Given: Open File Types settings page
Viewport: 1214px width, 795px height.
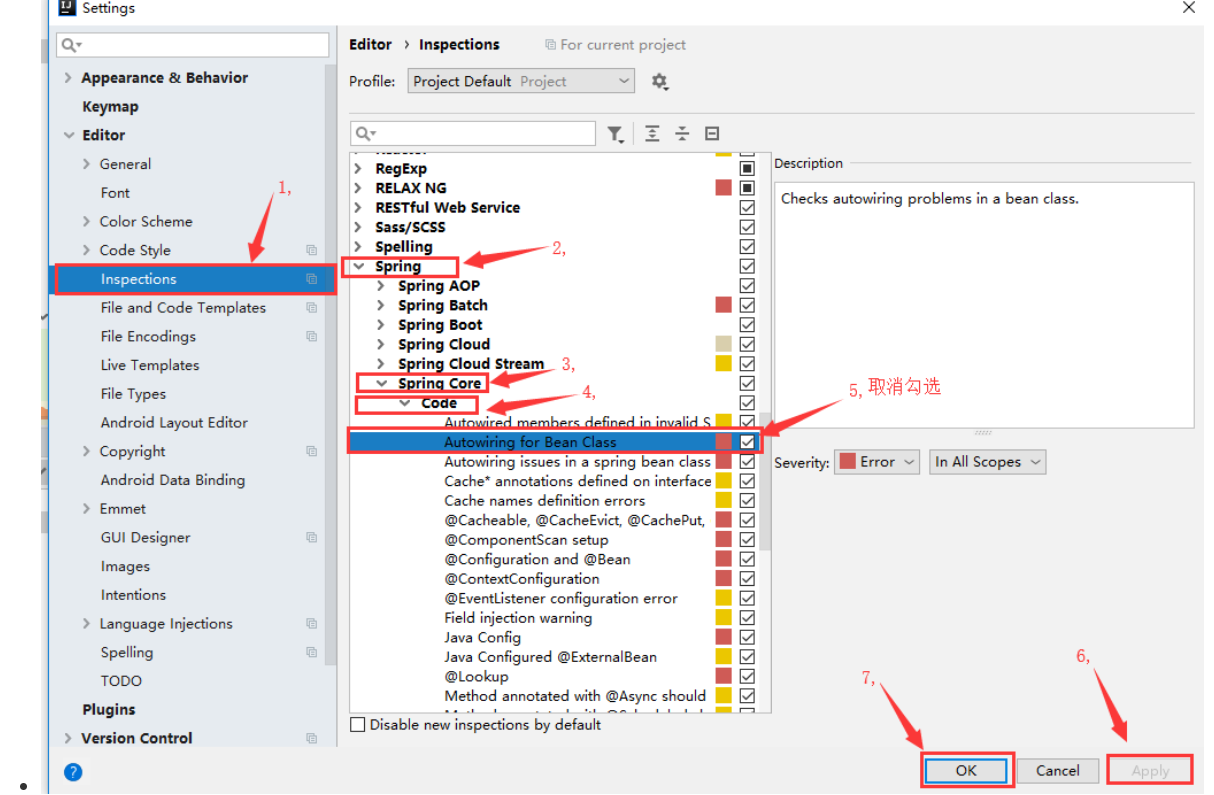Looking at the screenshot, I should (133, 395).
